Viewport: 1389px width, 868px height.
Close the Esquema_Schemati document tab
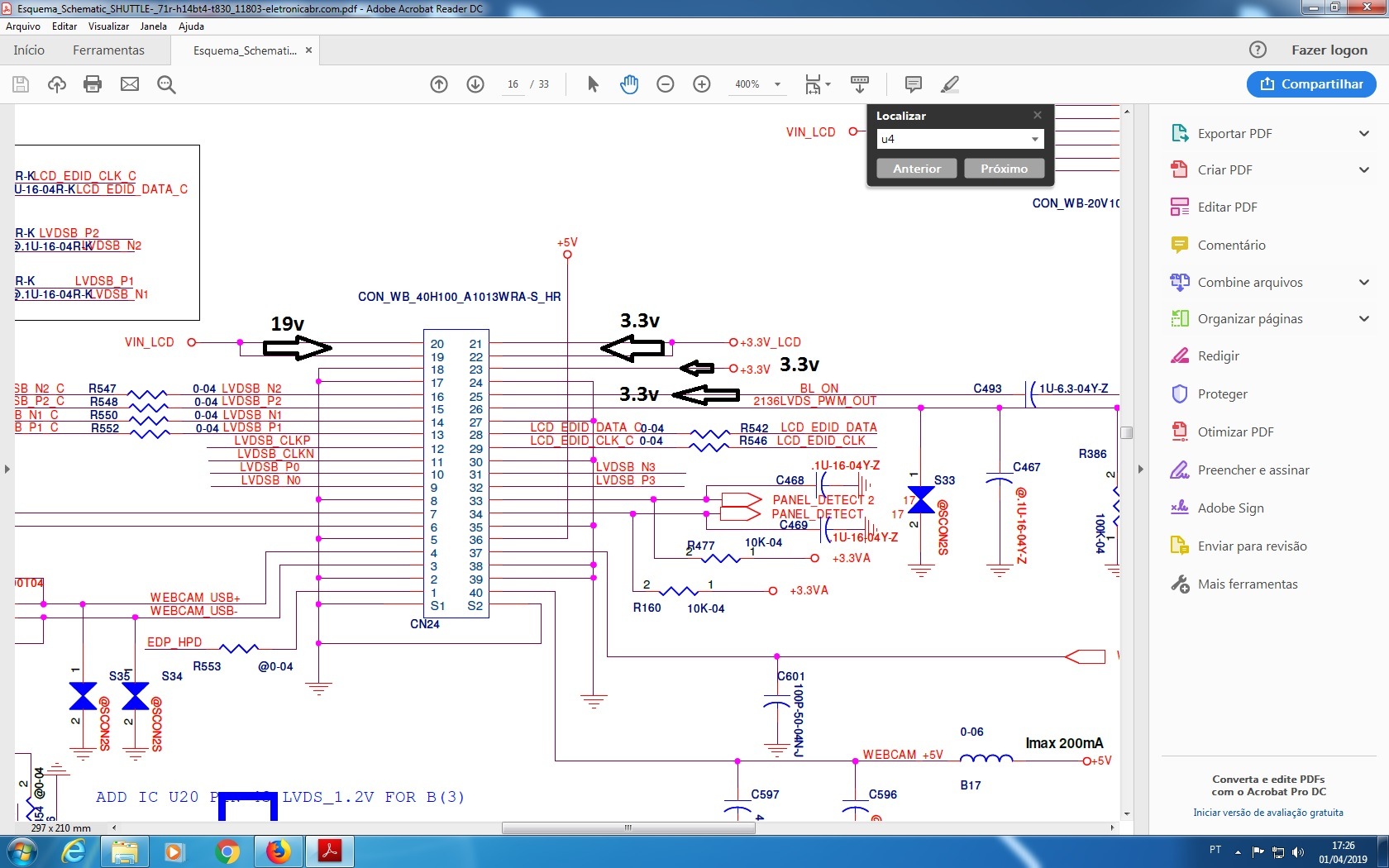click(x=308, y=50)
